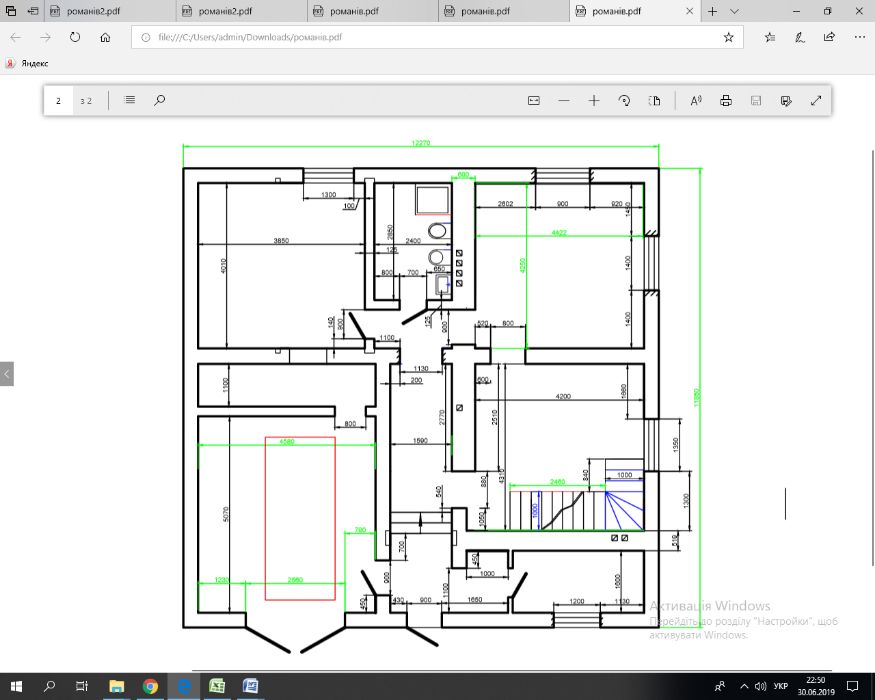Switch the page layout view
Image resolution: width=875 pixels, height=700 pixels.
pyautogui.click(x=655, y=100)
